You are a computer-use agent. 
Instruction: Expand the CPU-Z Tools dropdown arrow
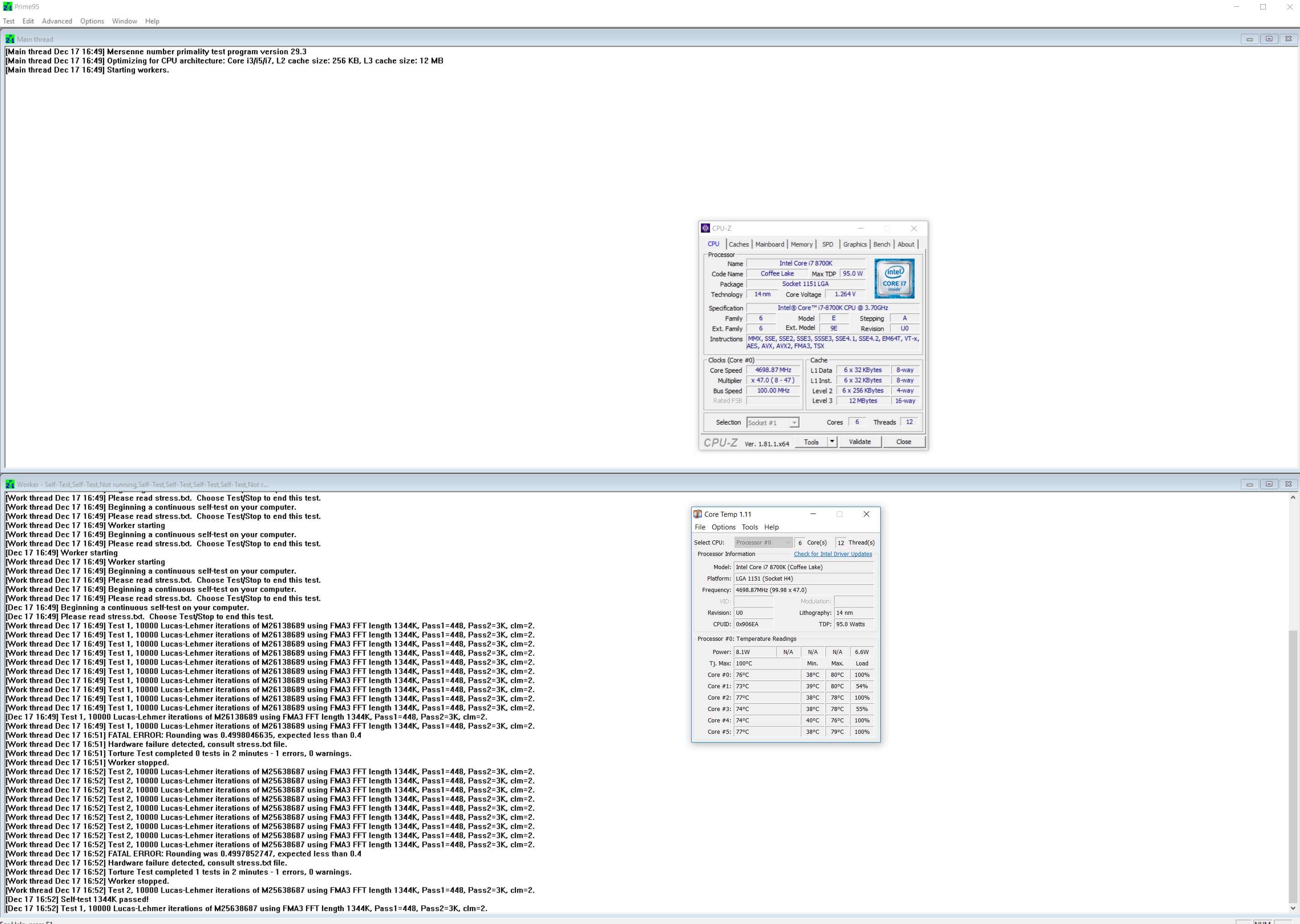point(831,441)
